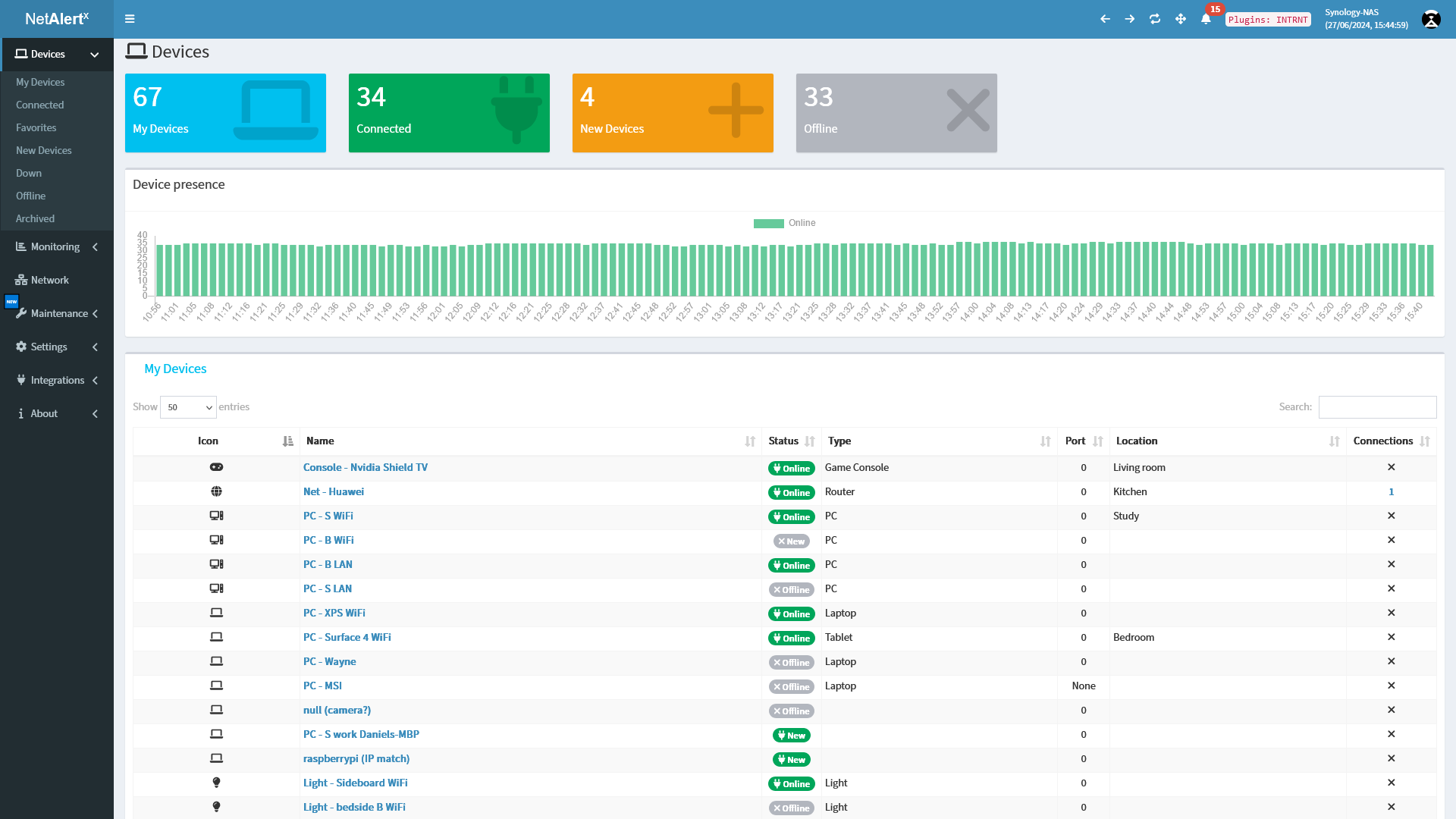Open the Show entries dropdown

pos(188,407)
